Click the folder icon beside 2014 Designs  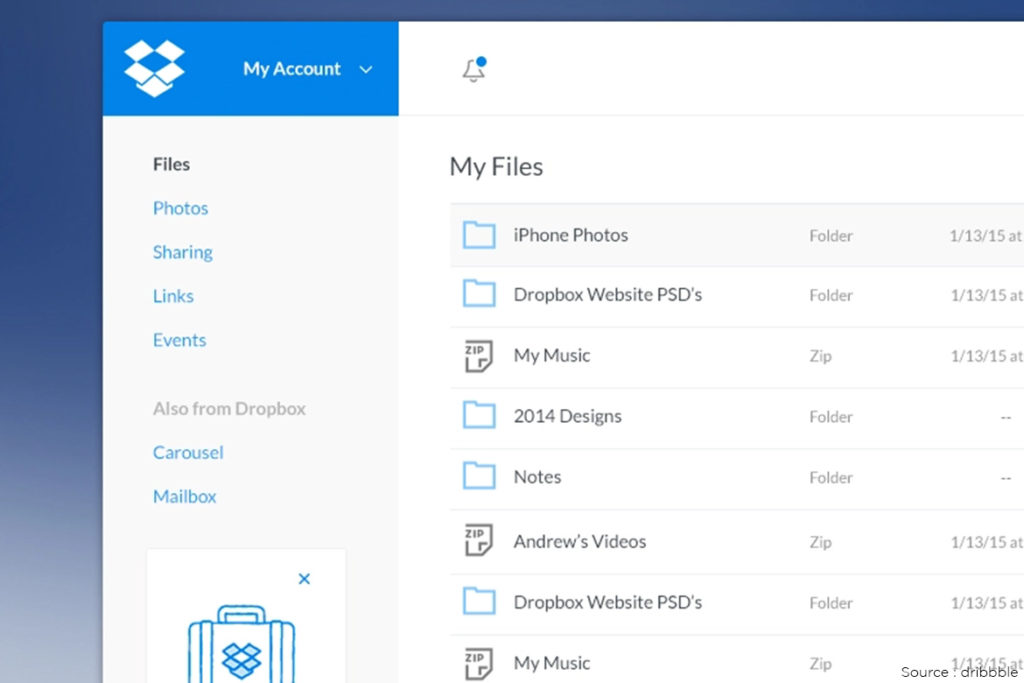tap(479, 415)
